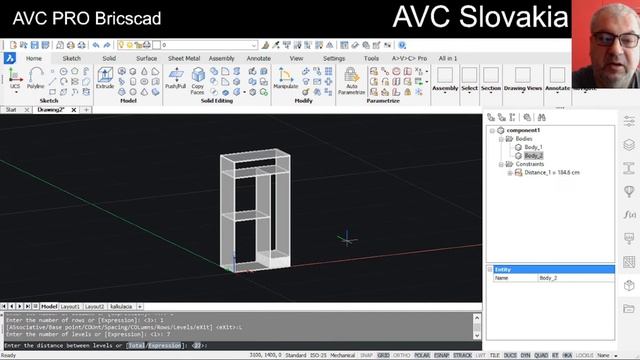Open the f(x) parameters panel icon
This screenshot has height=360, width=640.
(x=629, y=214)
